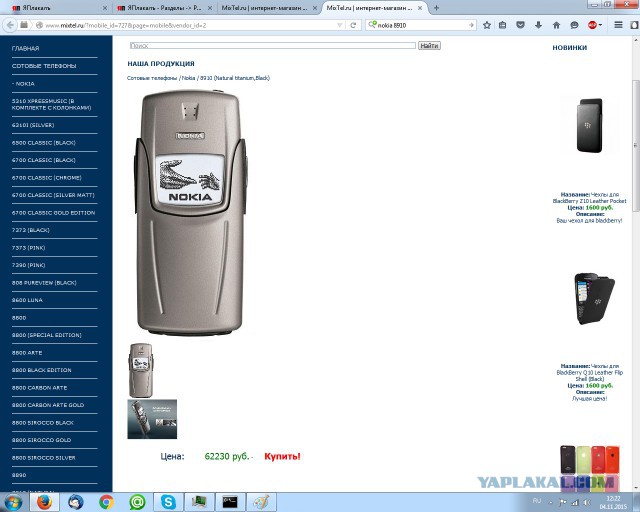The width and height of the screenshot is (640, 512).
Task: Open 6500 Classic (Black) sidebar link
Action: pyautogui.click(x=44, y=142)
